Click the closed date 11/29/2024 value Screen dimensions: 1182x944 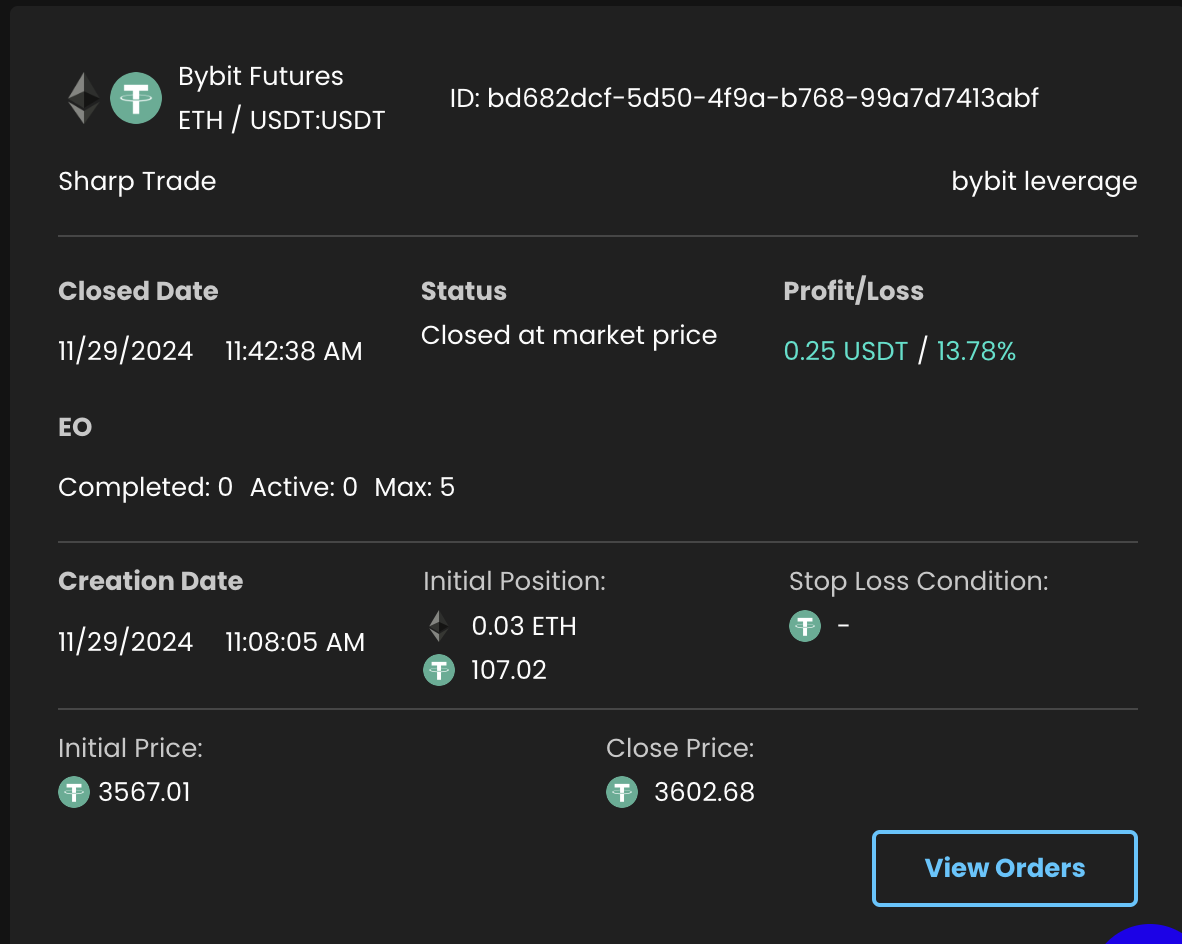(126, 351)
